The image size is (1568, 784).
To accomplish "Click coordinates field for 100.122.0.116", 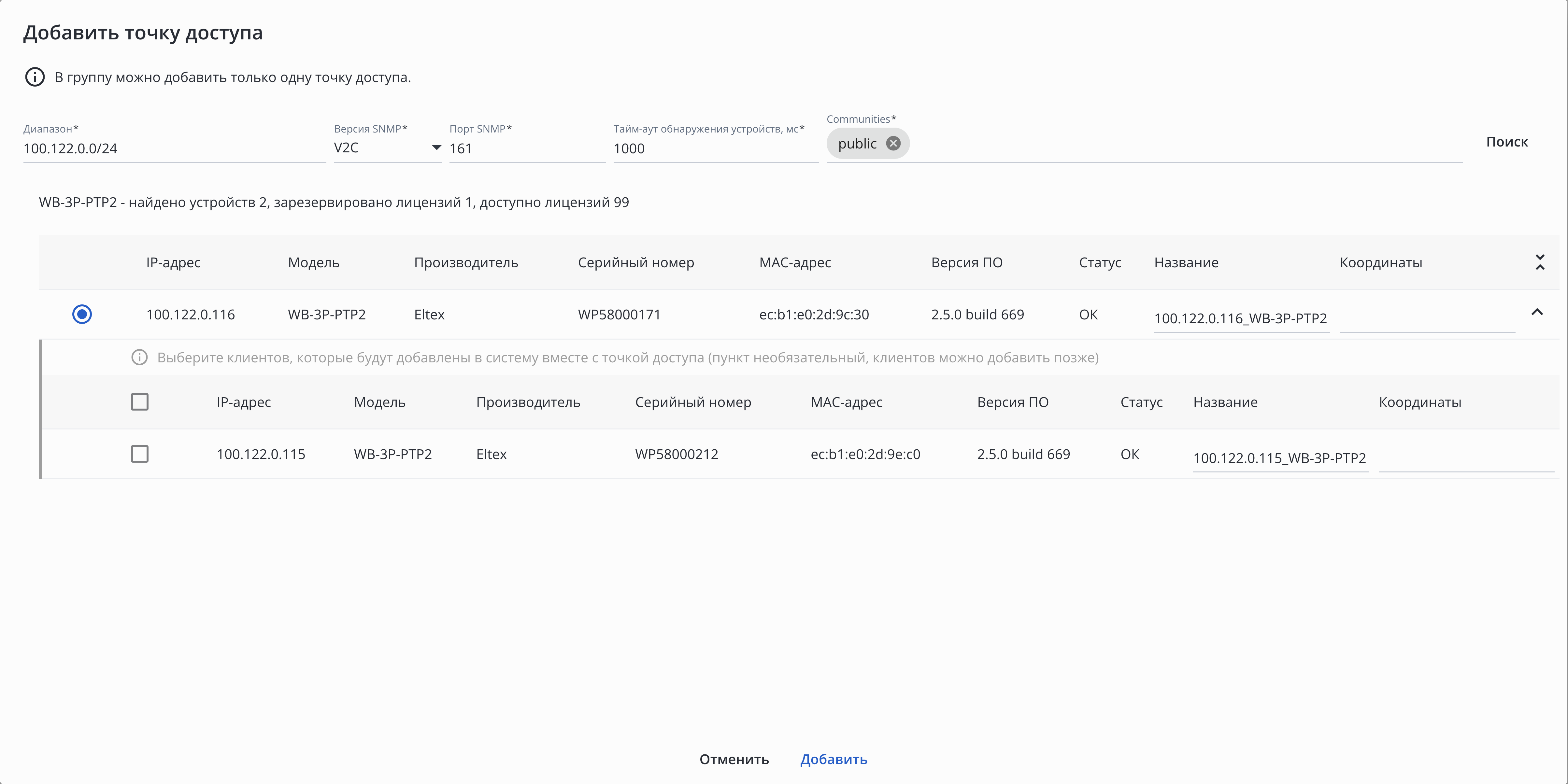I will (1426, 318).
